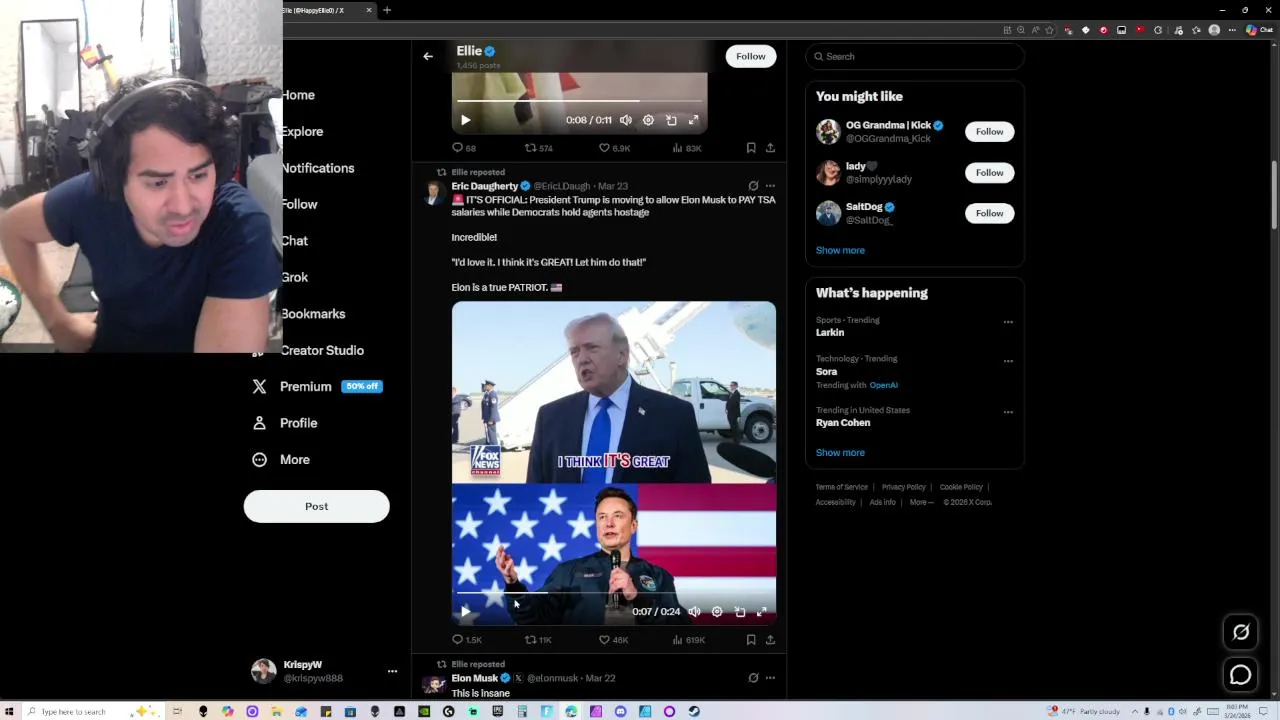The width and height of the screenshot is (1280, 720).
Task: Like the post with 48K likes
Action: [x=613, y=640]
